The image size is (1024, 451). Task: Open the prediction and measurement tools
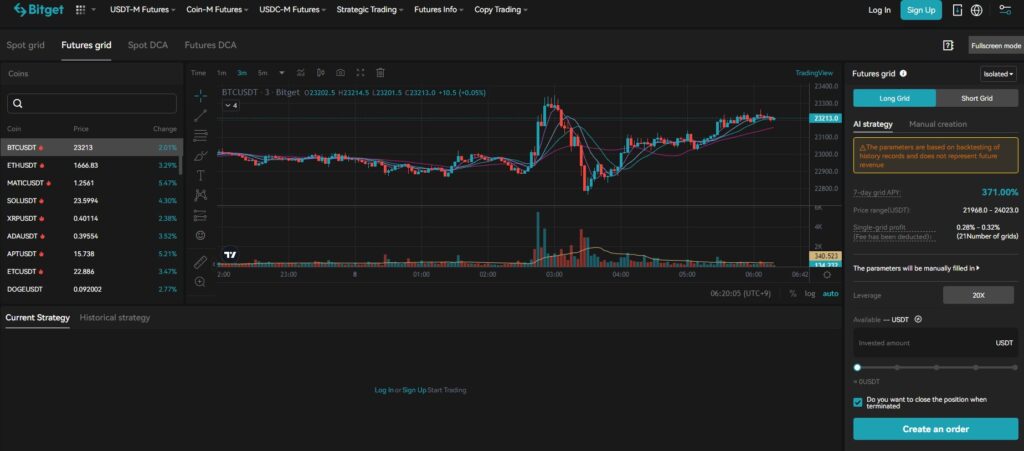(200, 215)
